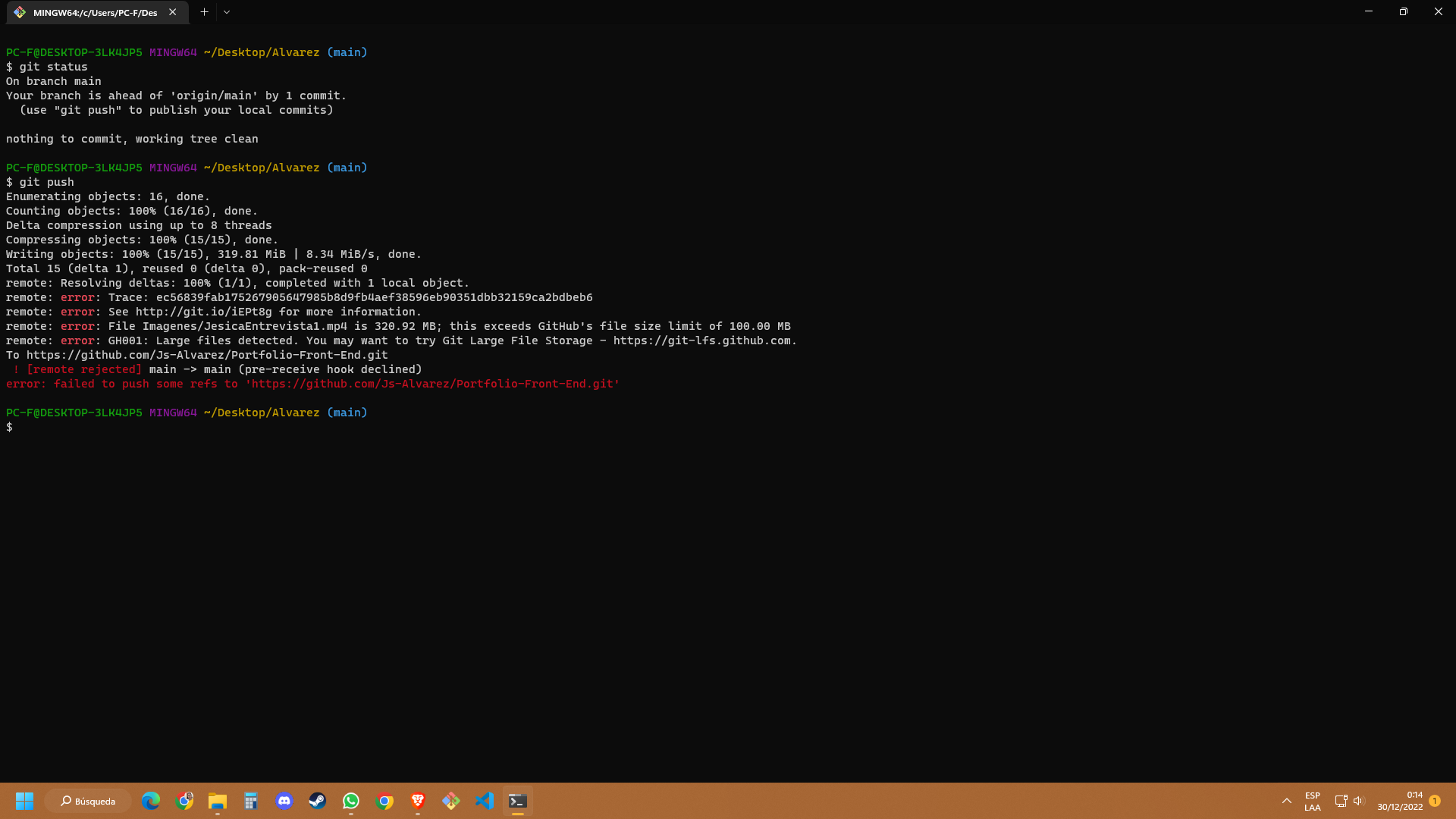
Task: Open Brave browser from the taskbar
Action: [418, 801]
